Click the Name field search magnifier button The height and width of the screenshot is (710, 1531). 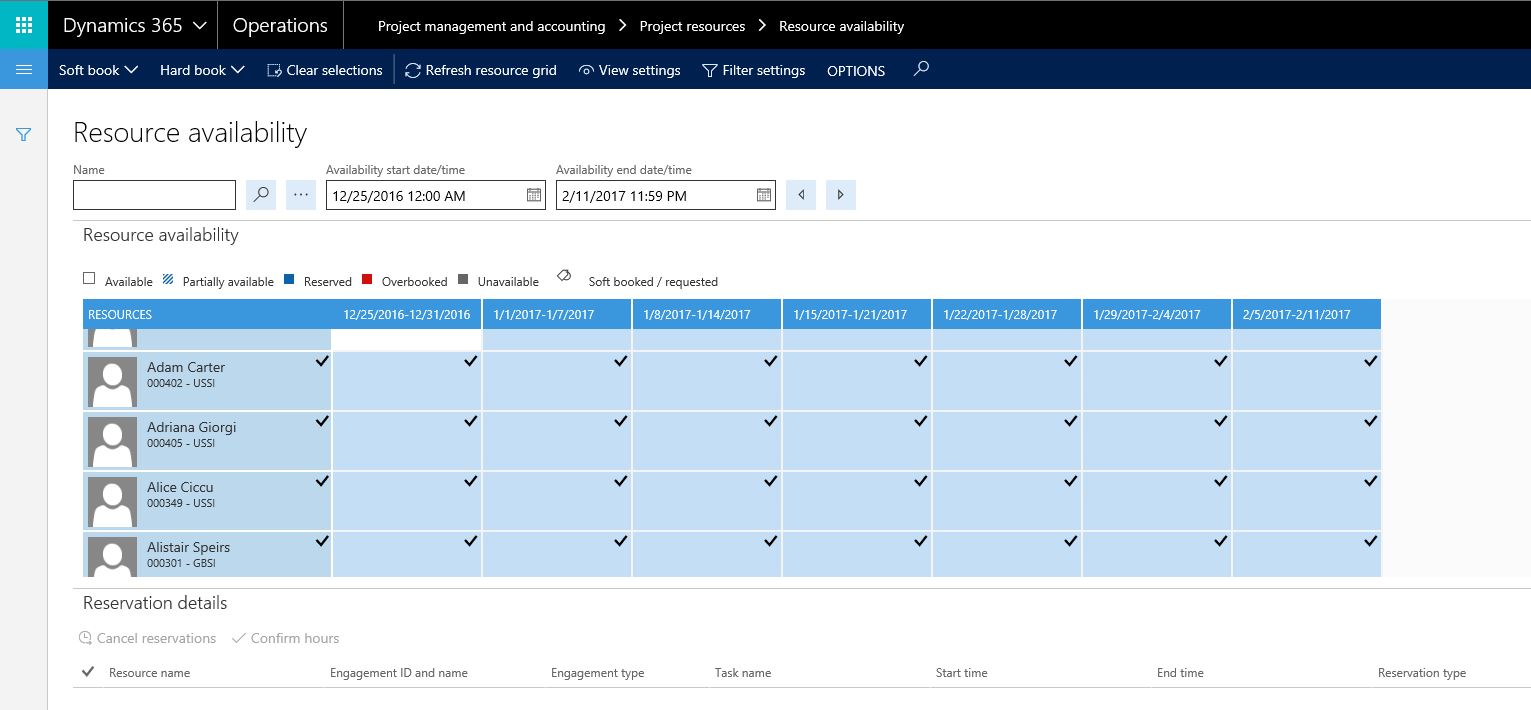click(261, 195)
